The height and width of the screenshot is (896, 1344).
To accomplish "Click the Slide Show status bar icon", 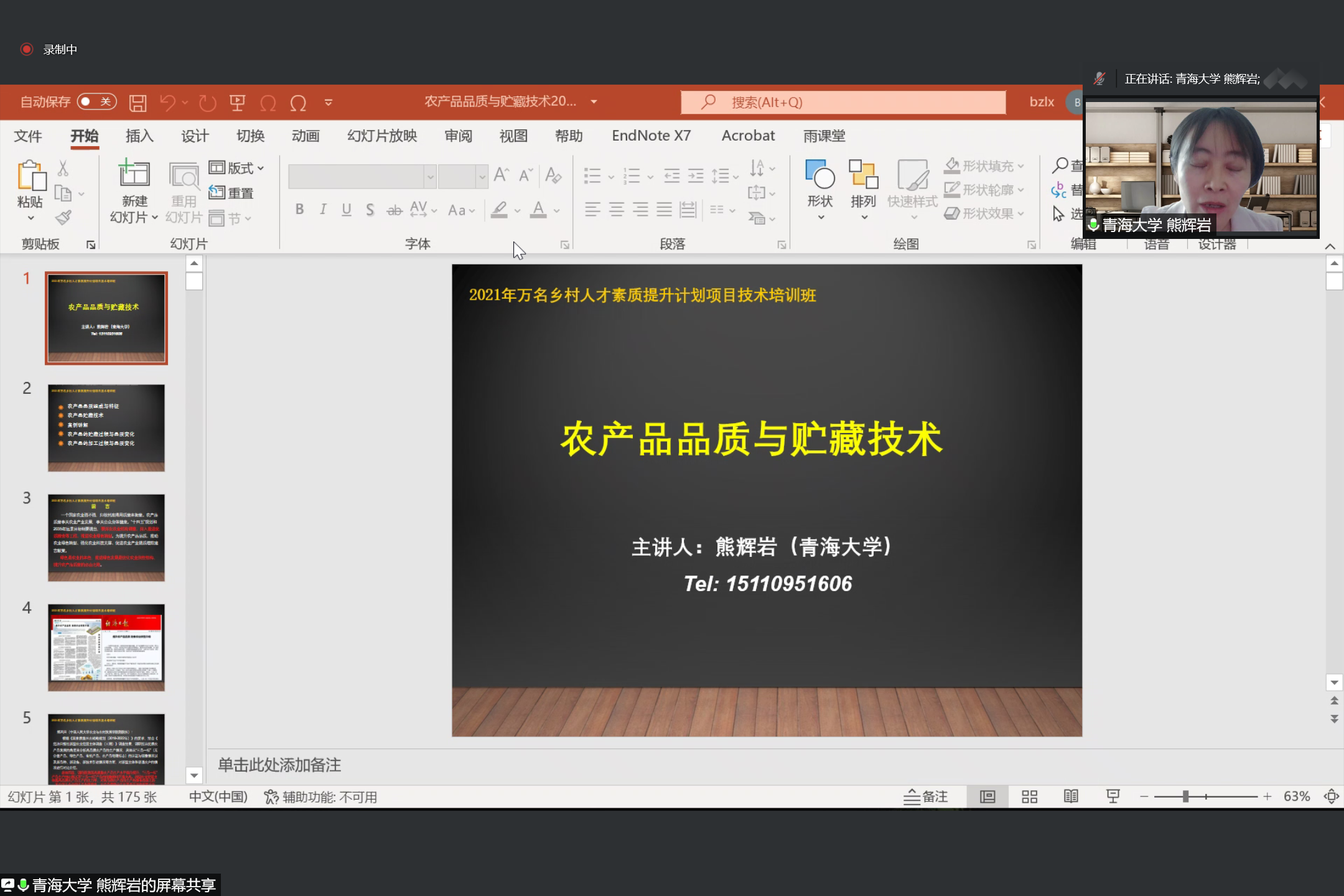I will (x=1113, y=797).
